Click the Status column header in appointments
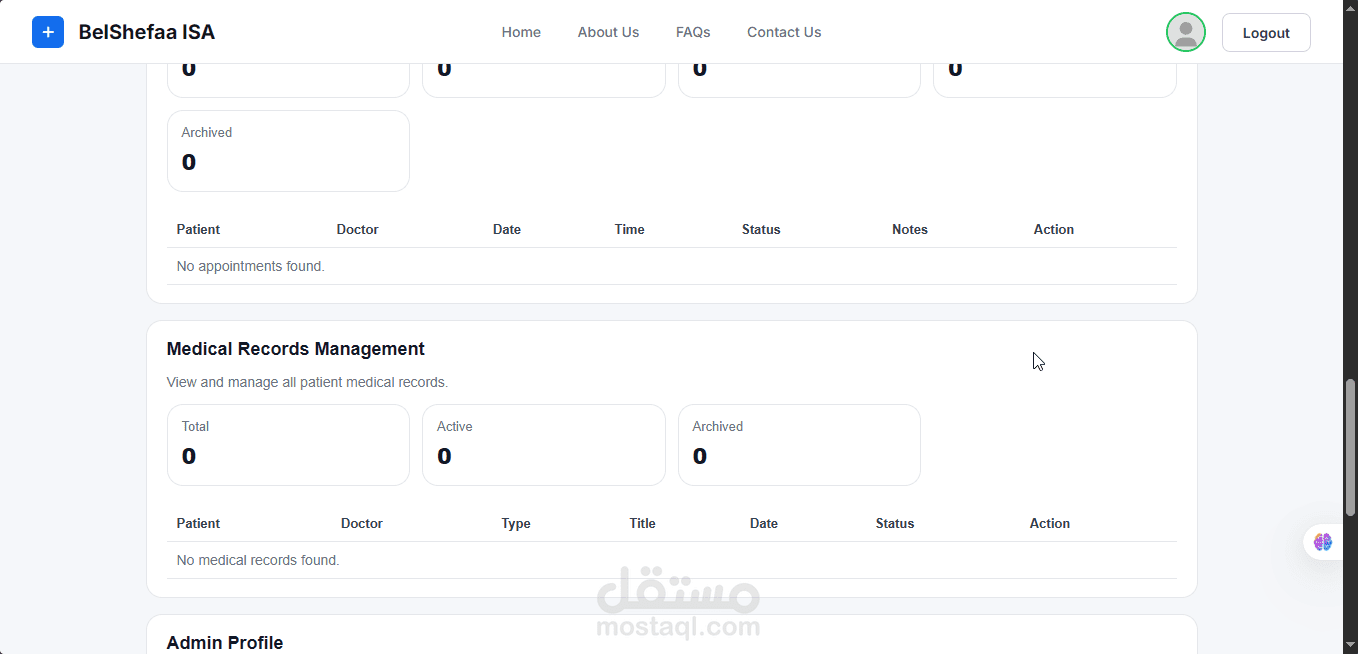 (x=761, y=229)
